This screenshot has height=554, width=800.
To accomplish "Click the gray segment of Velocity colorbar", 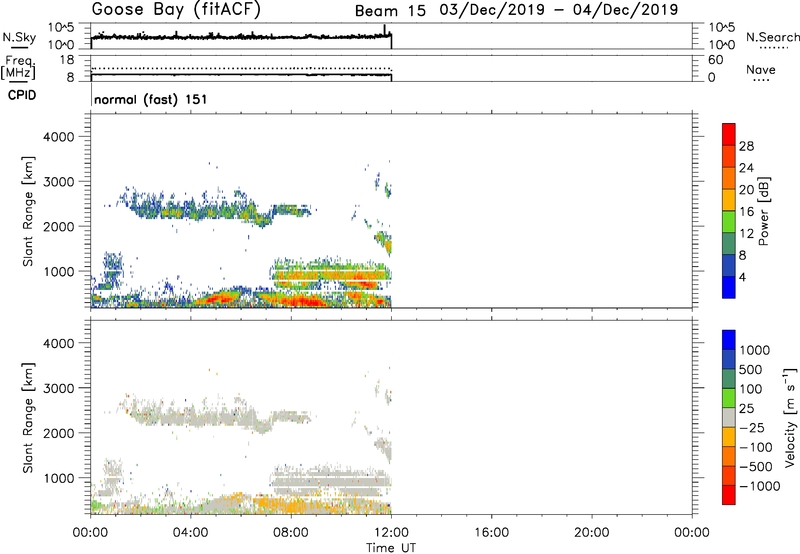I will point(729,417).
